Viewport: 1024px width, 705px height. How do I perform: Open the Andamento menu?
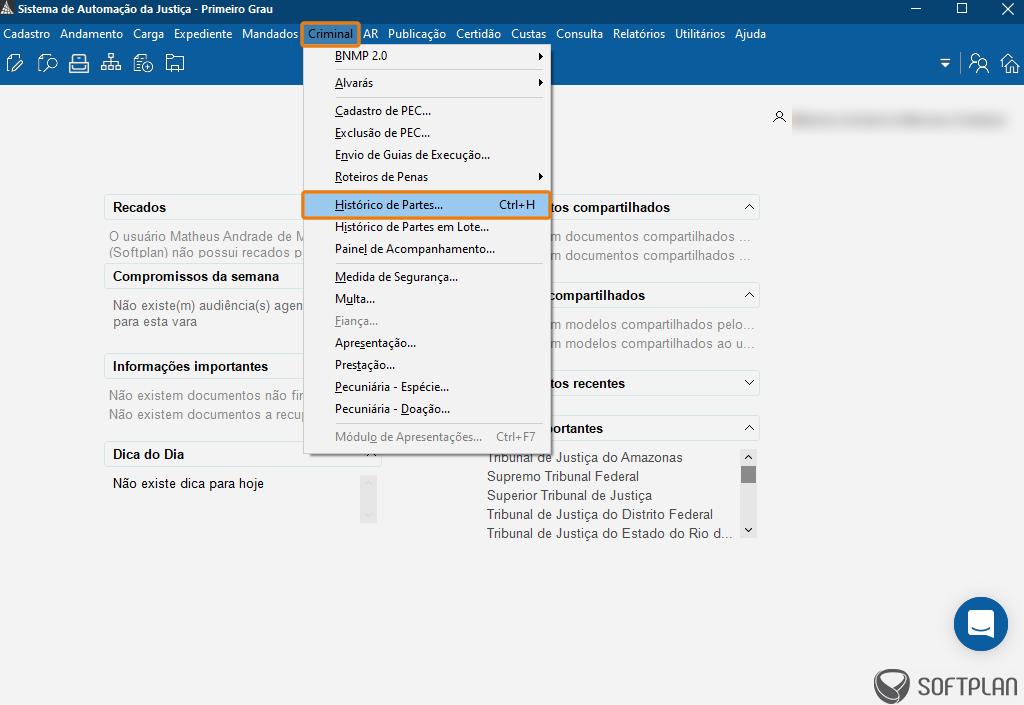click(x=91, y=34)
